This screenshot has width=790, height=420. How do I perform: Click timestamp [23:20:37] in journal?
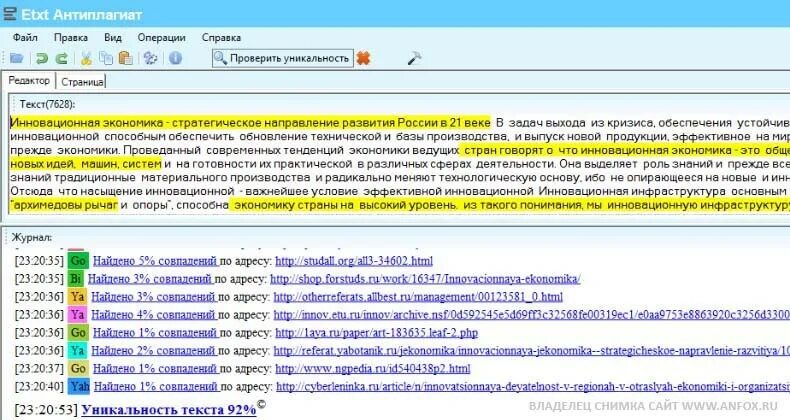(39, 369)
